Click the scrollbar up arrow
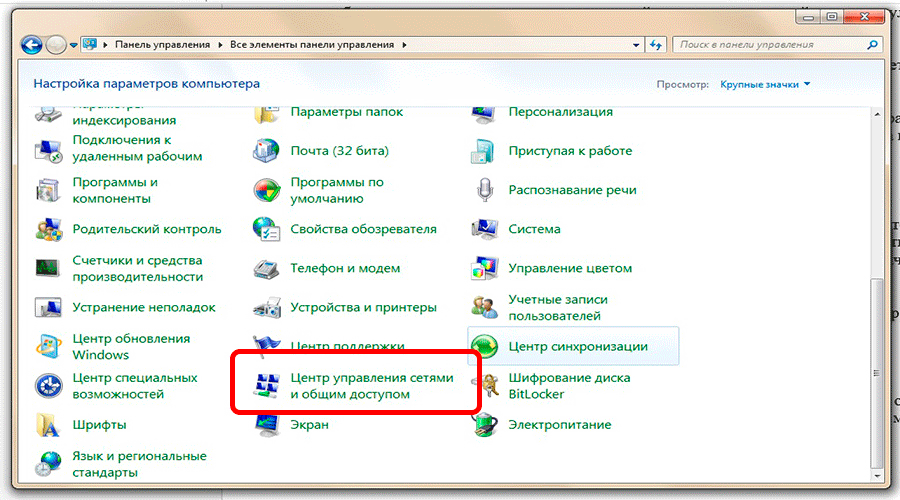Screen dimensions: 900x500 (x=876, y=115)
